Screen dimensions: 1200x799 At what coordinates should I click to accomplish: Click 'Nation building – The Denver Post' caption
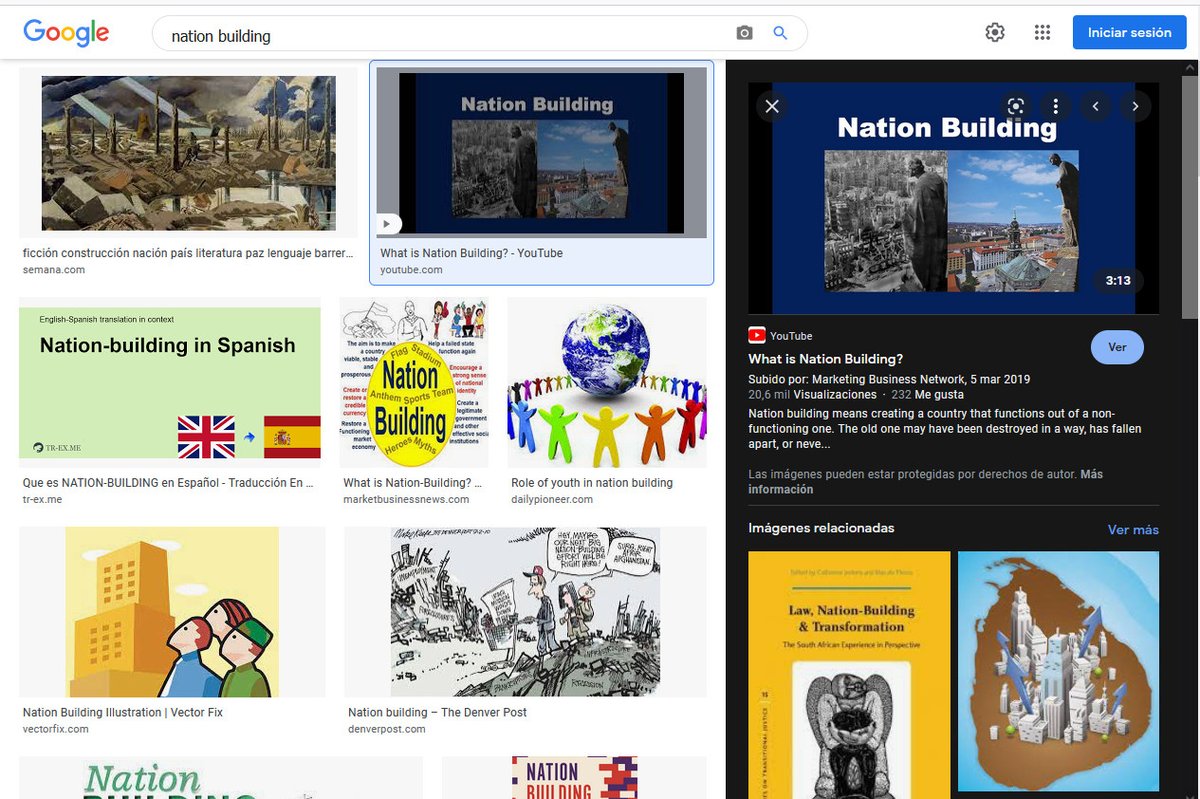438,713
